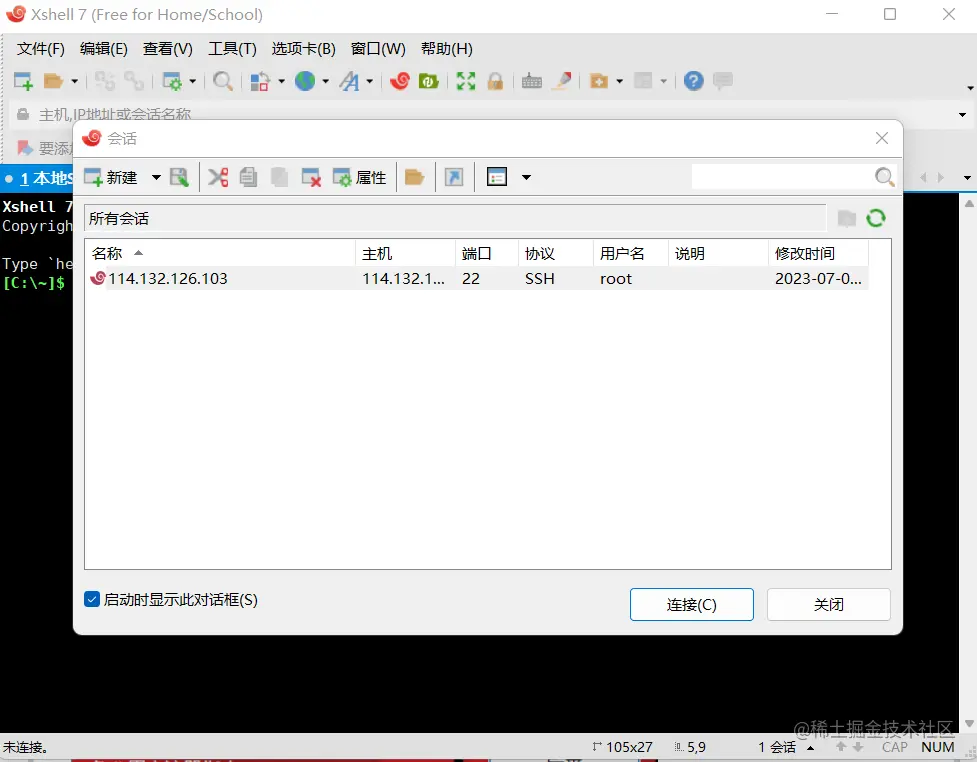
Task: Open the 帮助(H) menu
Action: coord(447,49)
